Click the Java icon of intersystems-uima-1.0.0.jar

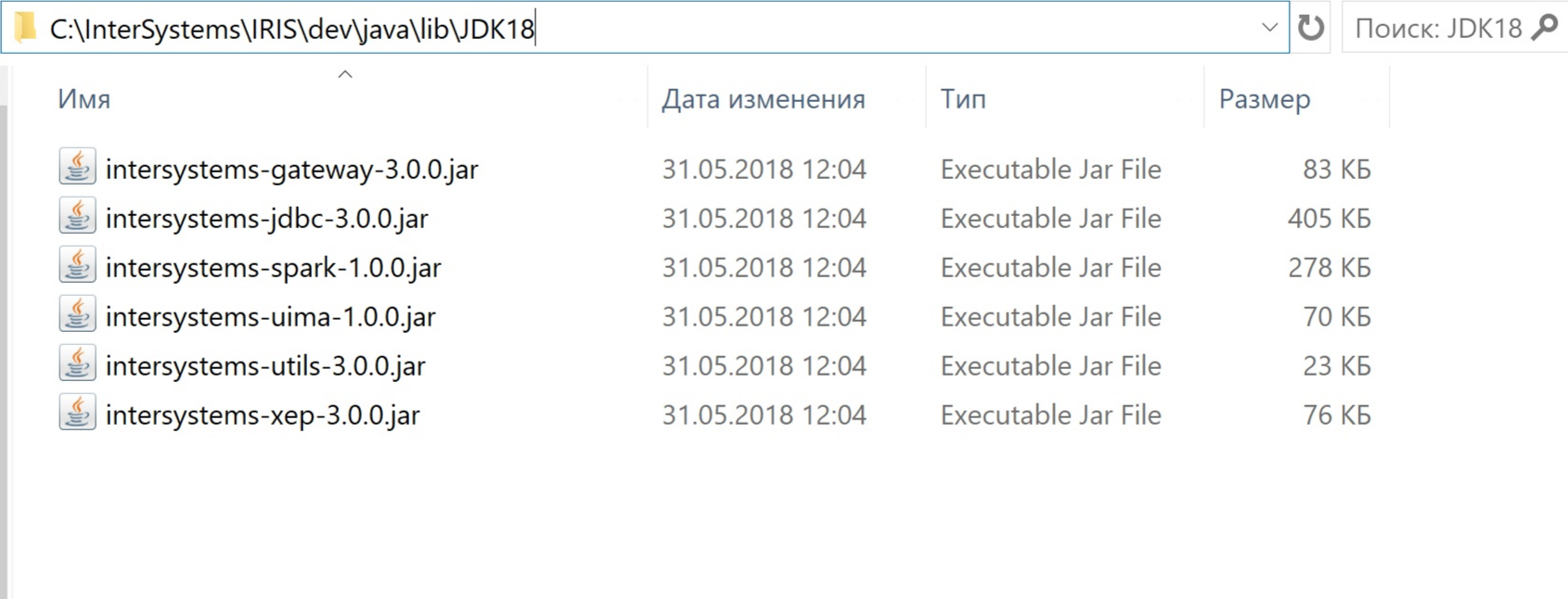tap(77, 315)
